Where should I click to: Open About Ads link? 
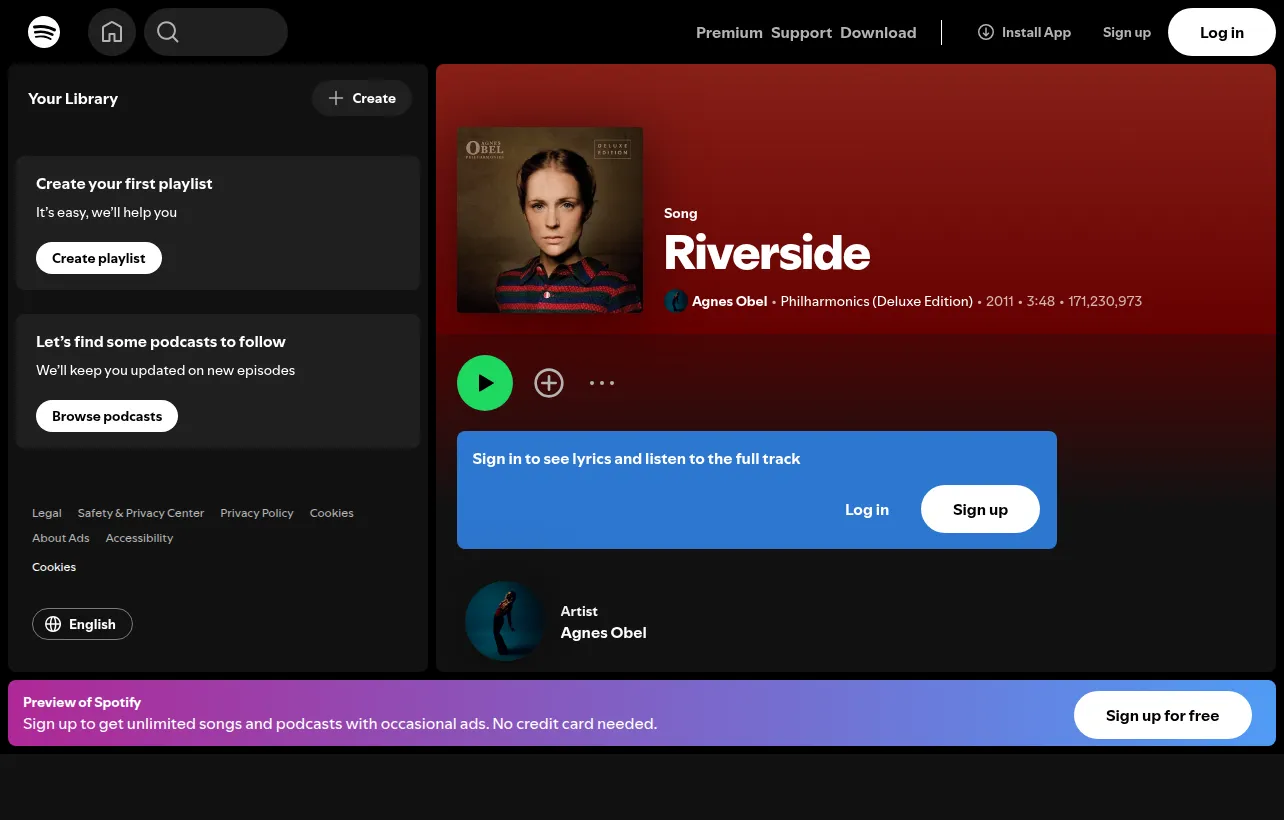point(61,538)
